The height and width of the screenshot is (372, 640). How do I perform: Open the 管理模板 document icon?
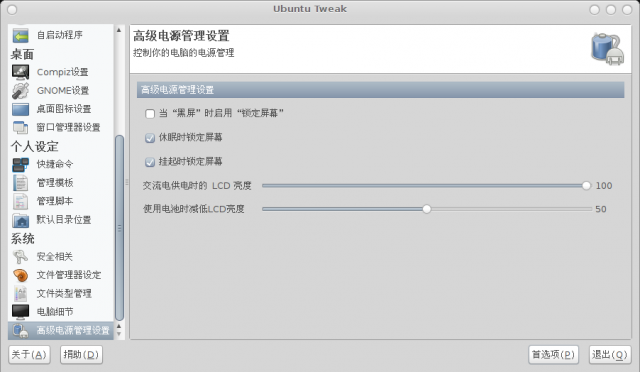(x=20, y=183)
